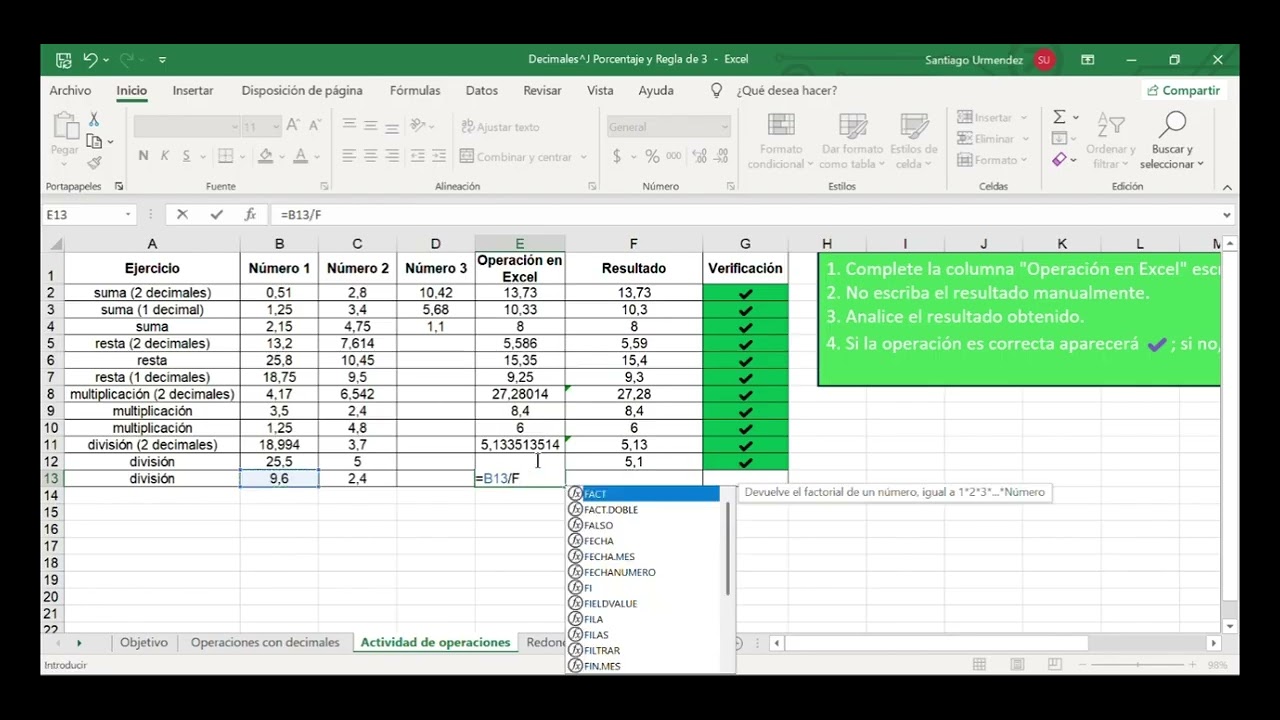Click the Name Box showing E13
The image size is (1280, 720).
(x=82, y=214)
